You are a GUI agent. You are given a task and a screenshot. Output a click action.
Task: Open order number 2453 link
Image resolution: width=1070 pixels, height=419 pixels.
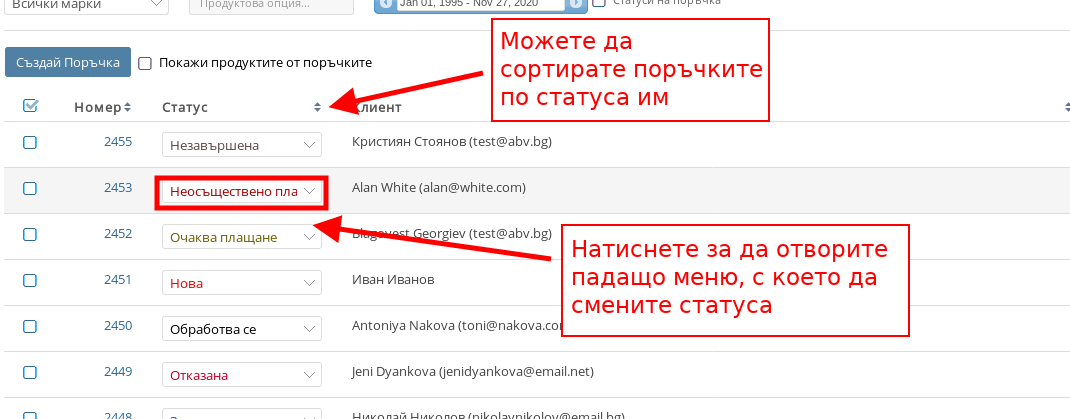click(x=118, y=187)
